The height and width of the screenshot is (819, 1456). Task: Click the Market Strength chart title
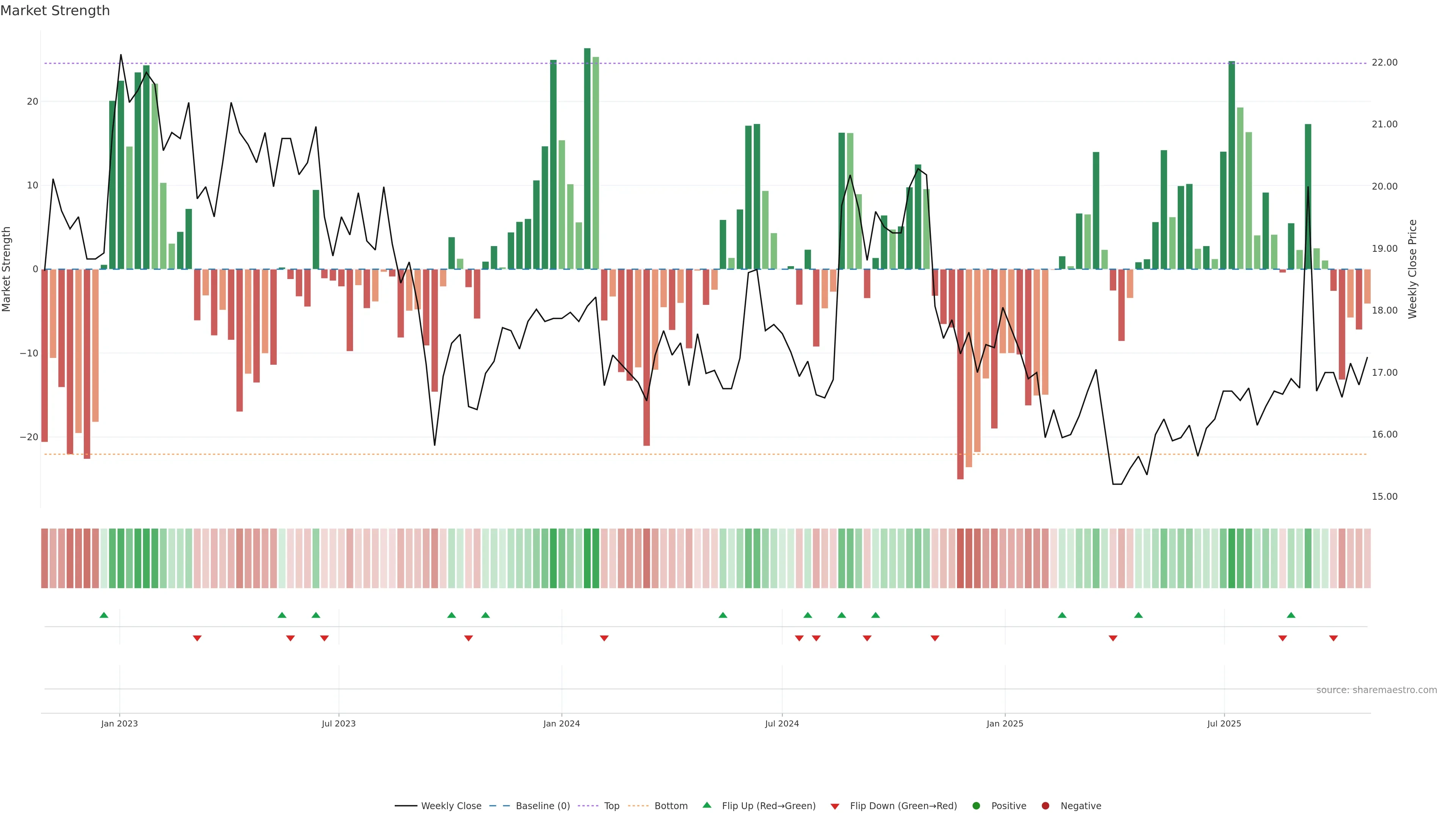55,11
